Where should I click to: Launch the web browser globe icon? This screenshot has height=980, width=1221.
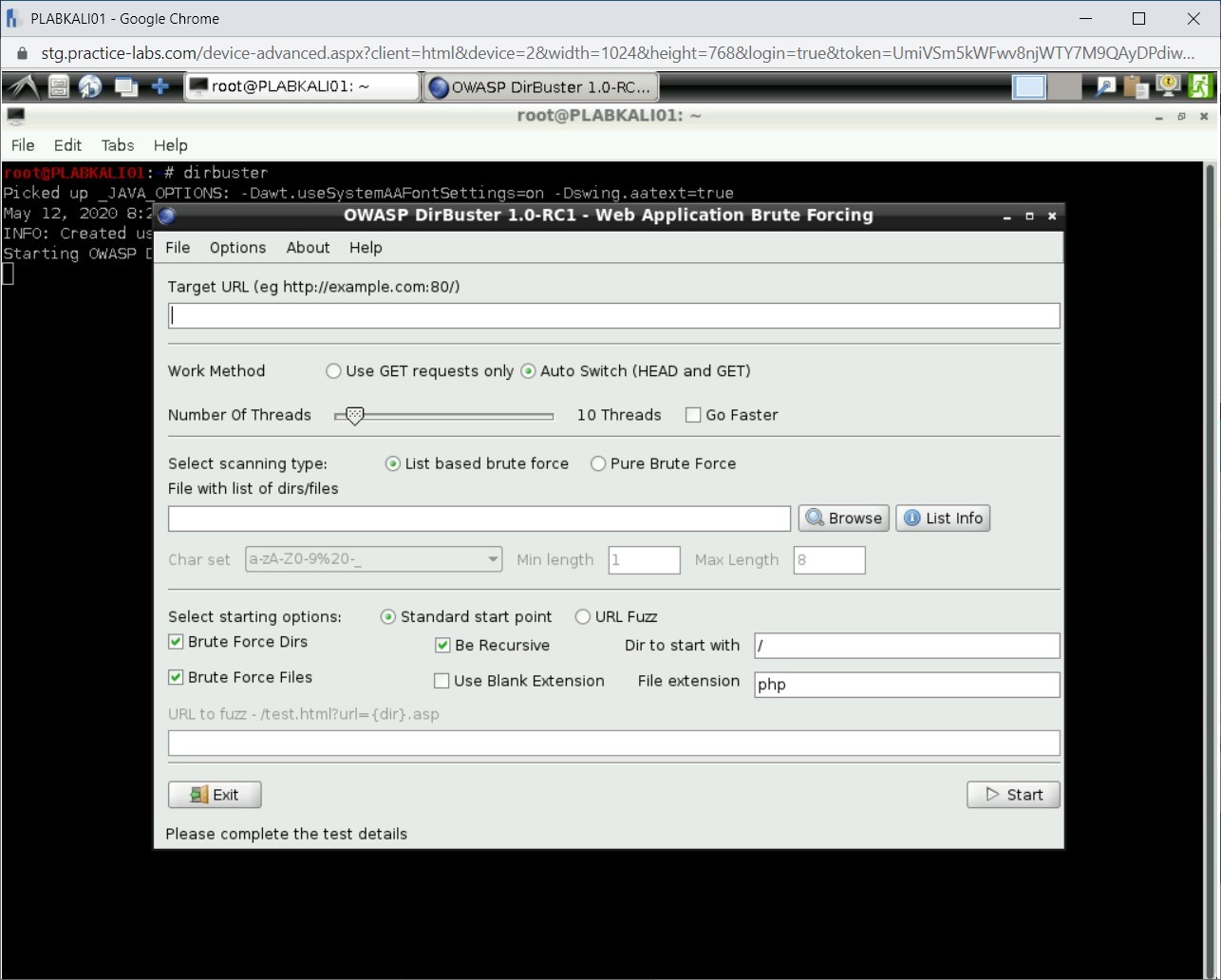91,85
